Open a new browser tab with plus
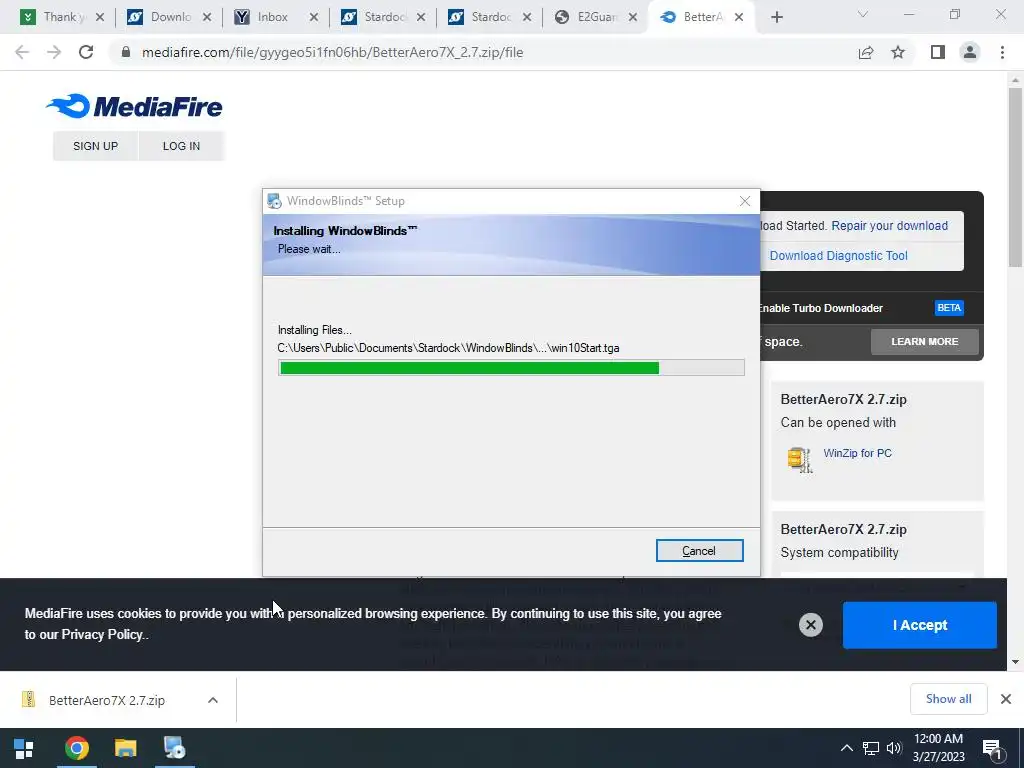This screenshot has width=1024, height=768. click(x=776, y=17)
